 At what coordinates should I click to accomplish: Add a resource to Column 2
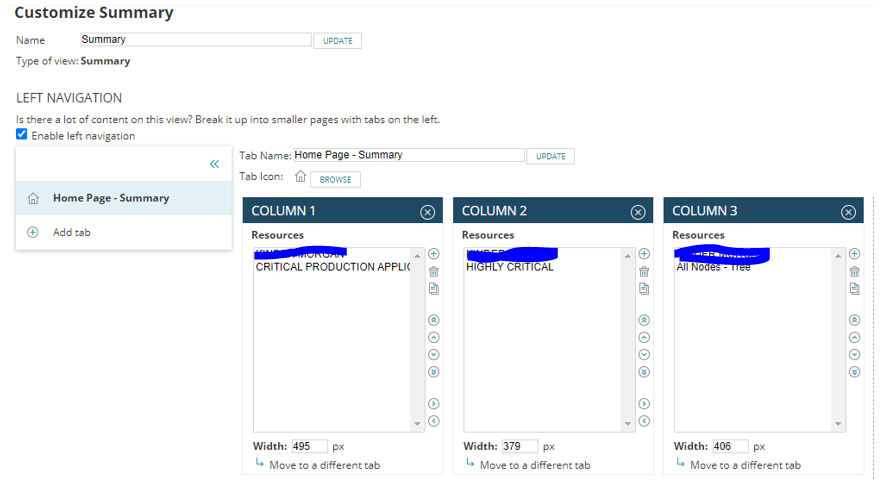point(644,254)
